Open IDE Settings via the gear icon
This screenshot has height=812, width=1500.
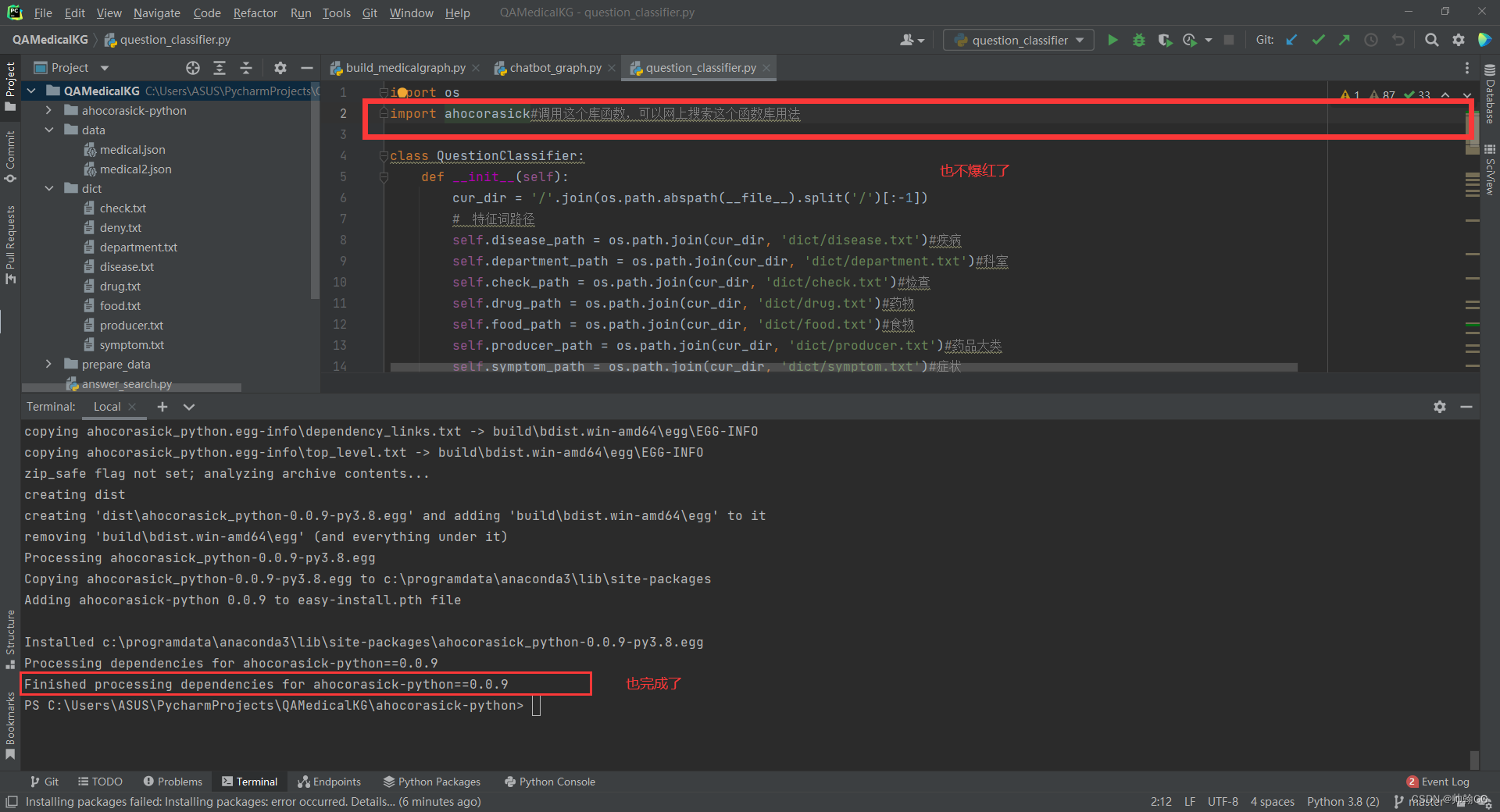pyautogui.click(x=1459, y=39)
